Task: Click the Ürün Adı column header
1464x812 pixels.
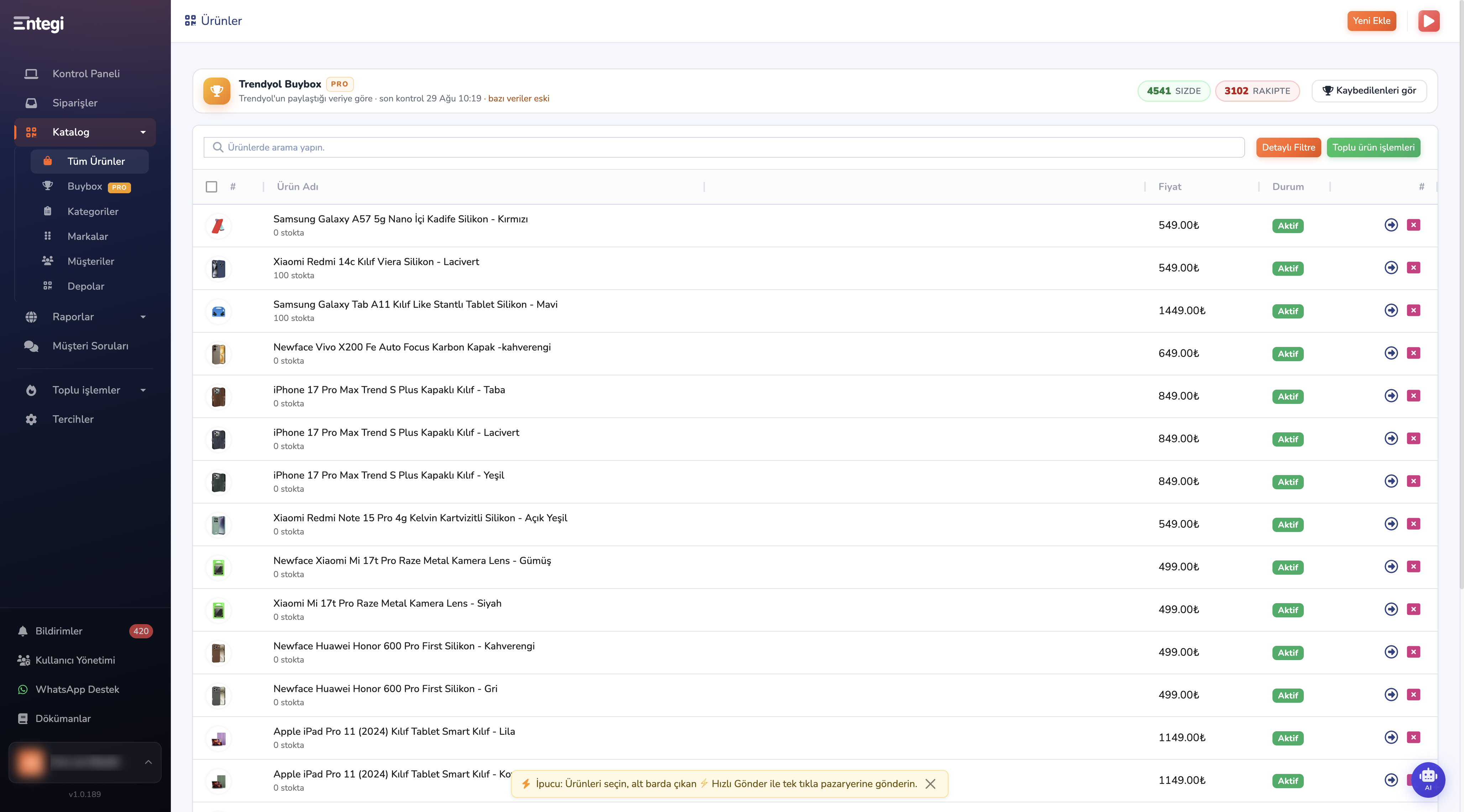Action: click(297, 187)
